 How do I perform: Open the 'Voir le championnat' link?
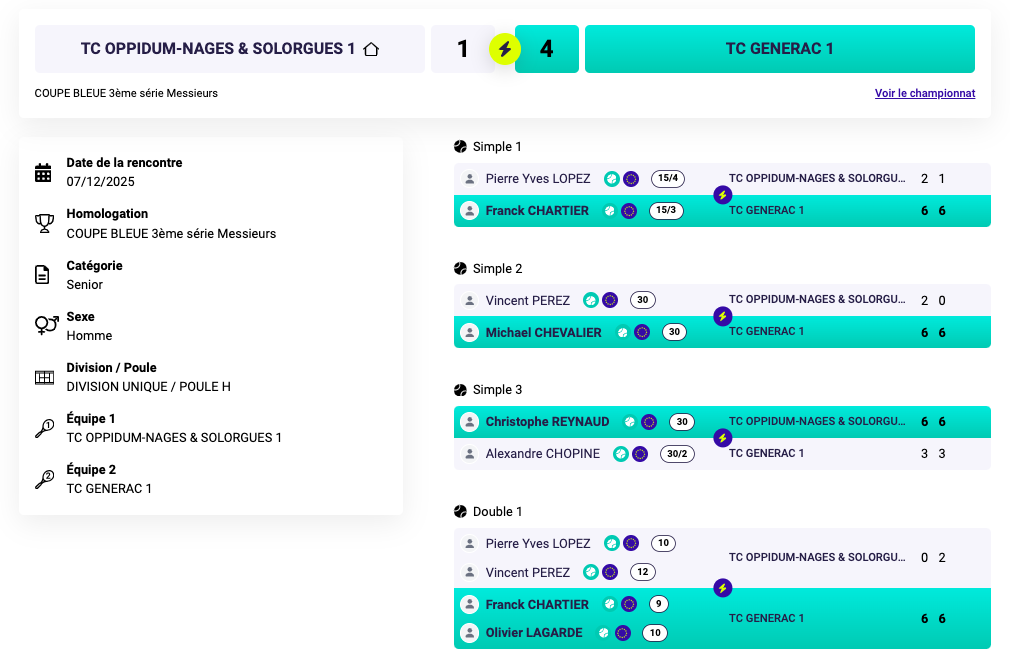pyautogui.click(x=924, y=93)
